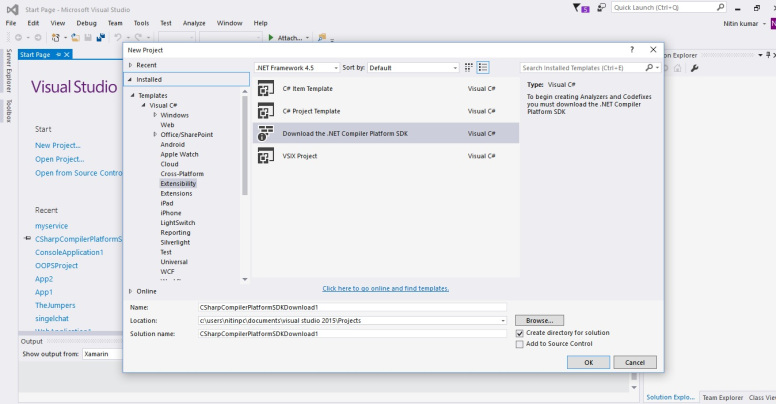Open the Nitin kumar account dropdown
776x404 pixels.
tap(764, 24)
